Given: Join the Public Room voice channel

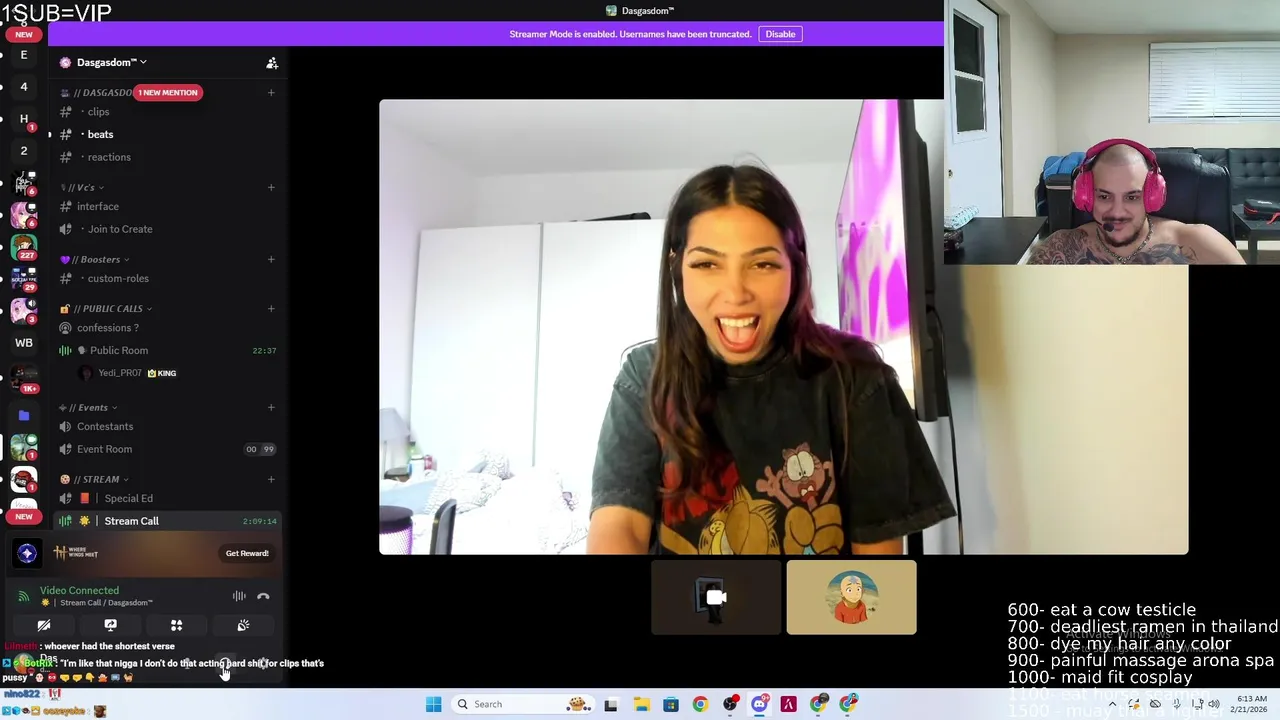Looking at the screenshot, I should (168, 350).
